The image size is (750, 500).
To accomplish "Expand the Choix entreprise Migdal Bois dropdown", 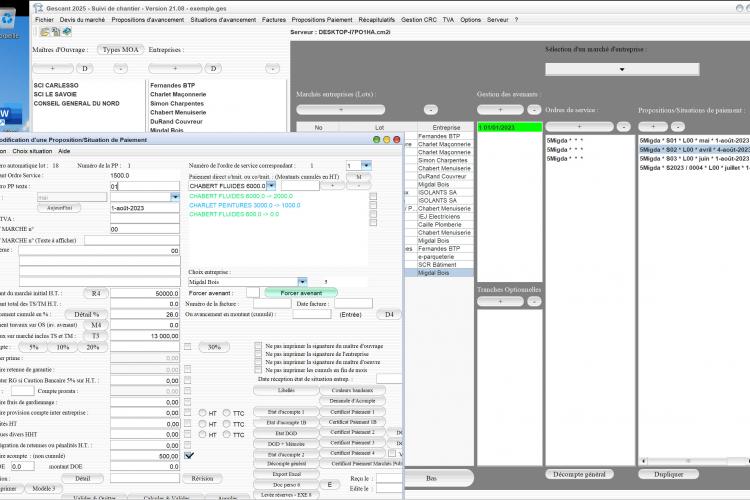I will pos(302,282).
